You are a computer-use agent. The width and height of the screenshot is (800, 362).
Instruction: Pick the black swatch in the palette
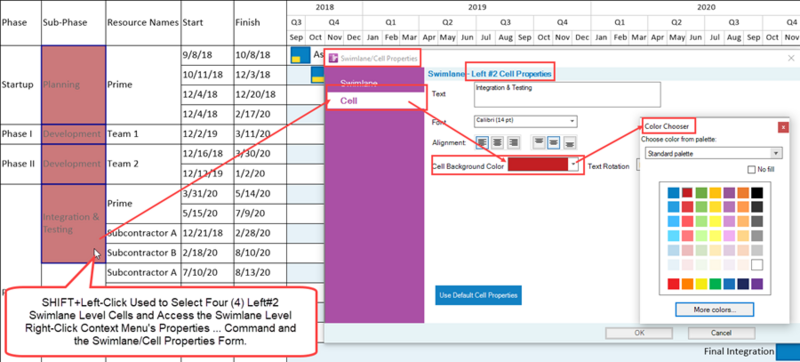tap(757, 193)
